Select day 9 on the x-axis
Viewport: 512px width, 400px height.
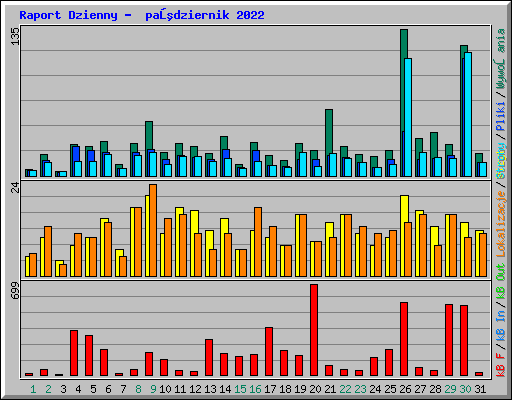click(x=153, y=389)
